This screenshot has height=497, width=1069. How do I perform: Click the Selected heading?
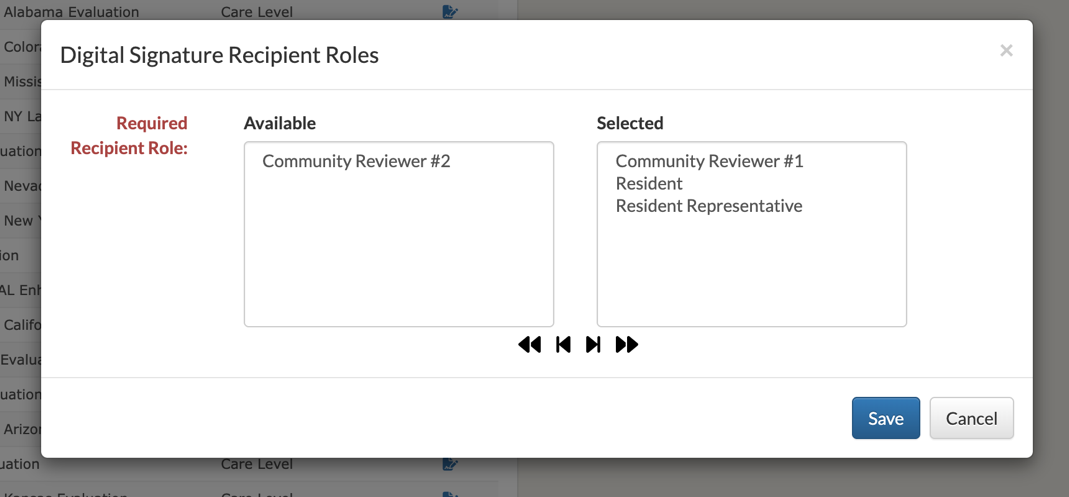pos(630,123)
